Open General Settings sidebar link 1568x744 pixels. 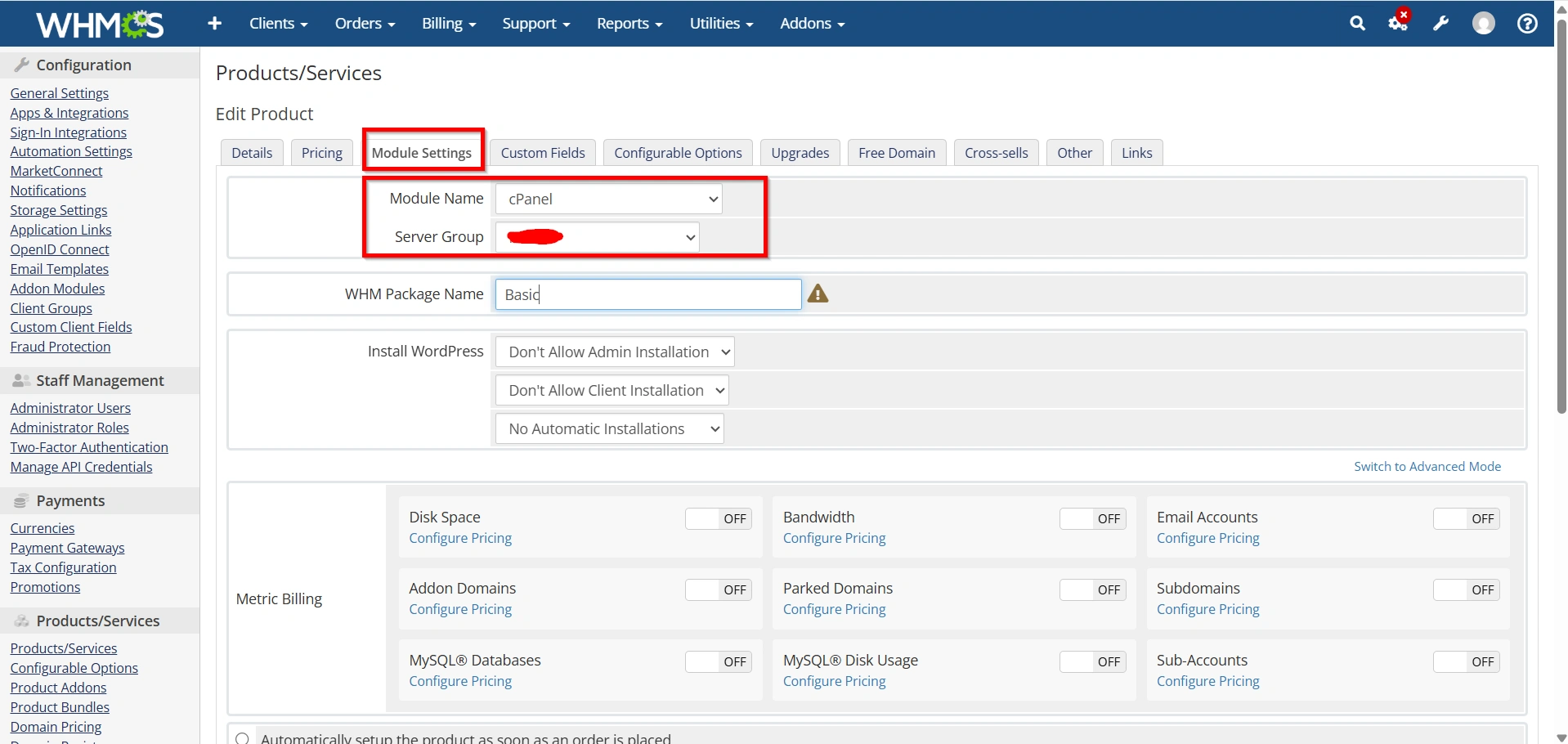[x=60, y=93]
